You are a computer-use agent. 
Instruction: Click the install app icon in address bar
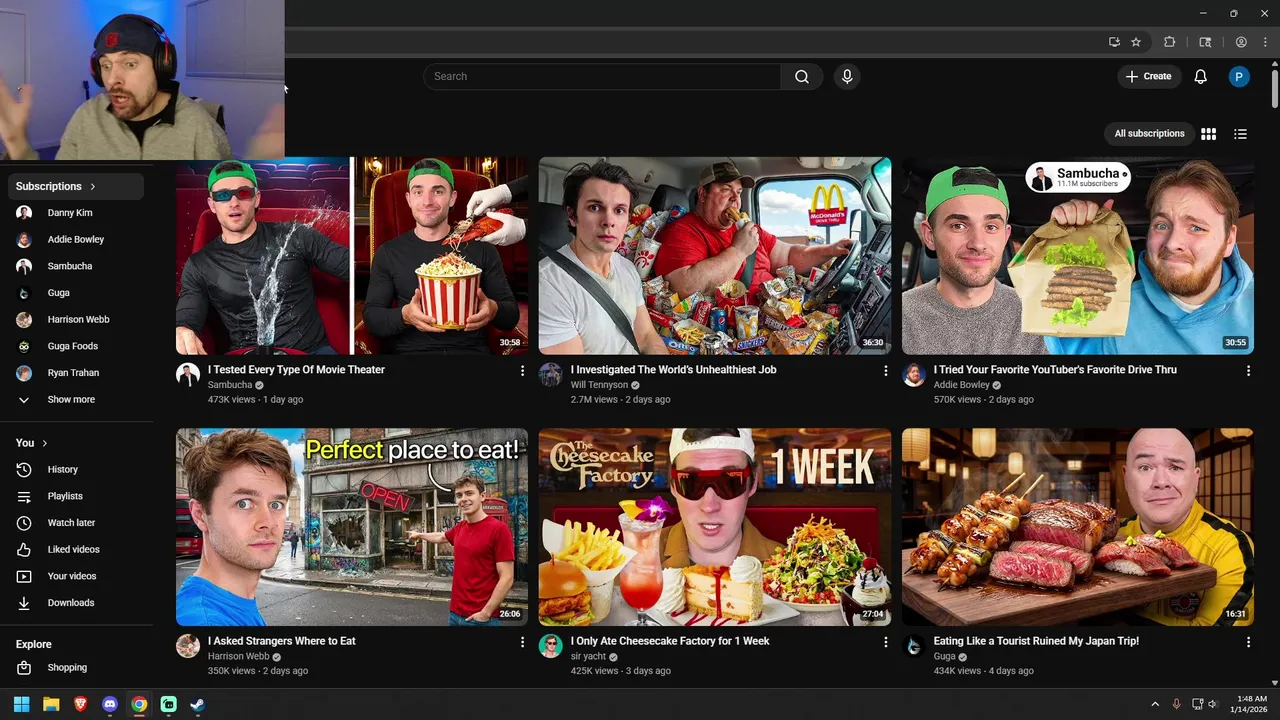1114,42
